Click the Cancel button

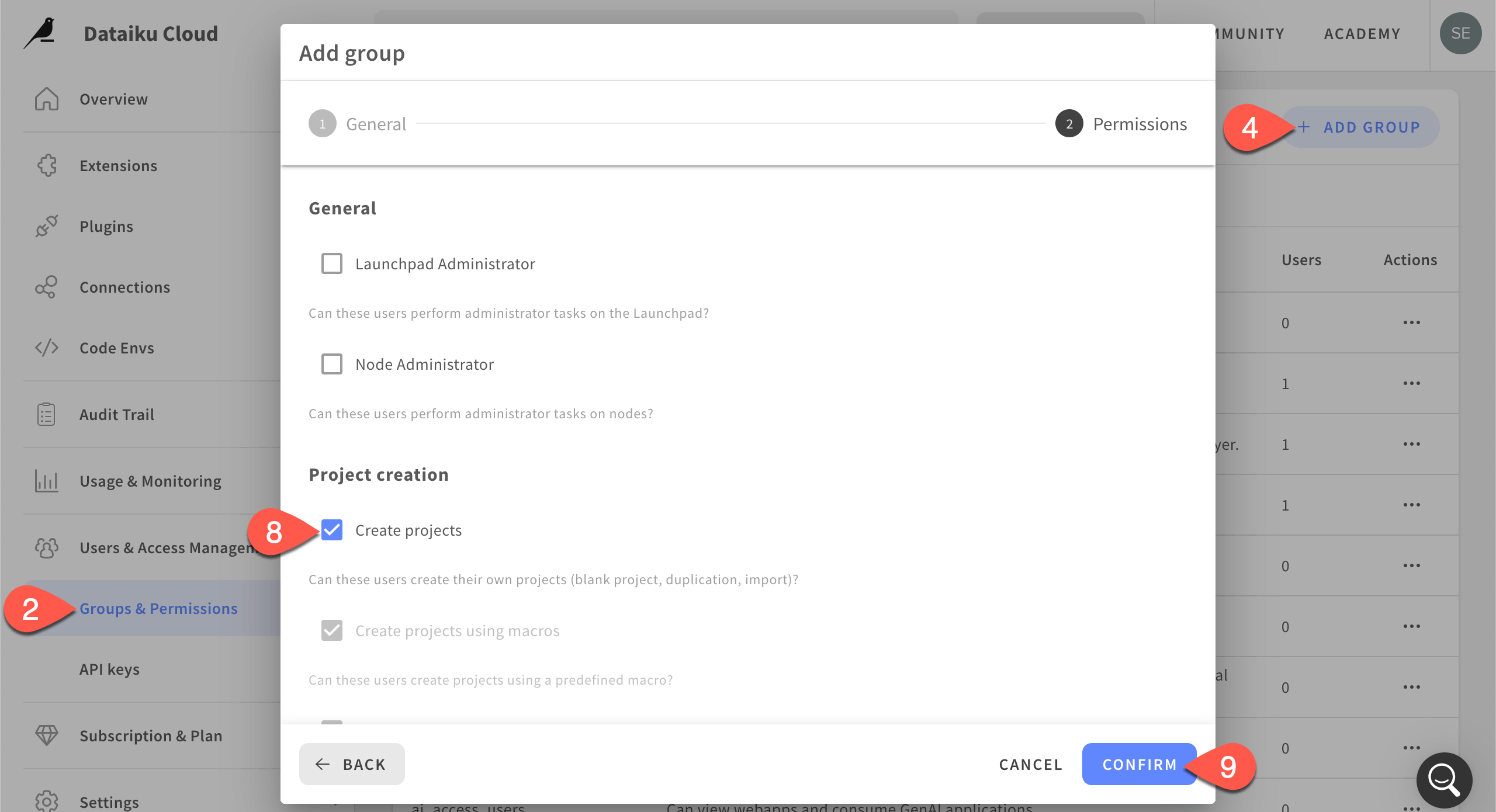pyautogui.click(x=1030, y=764)
